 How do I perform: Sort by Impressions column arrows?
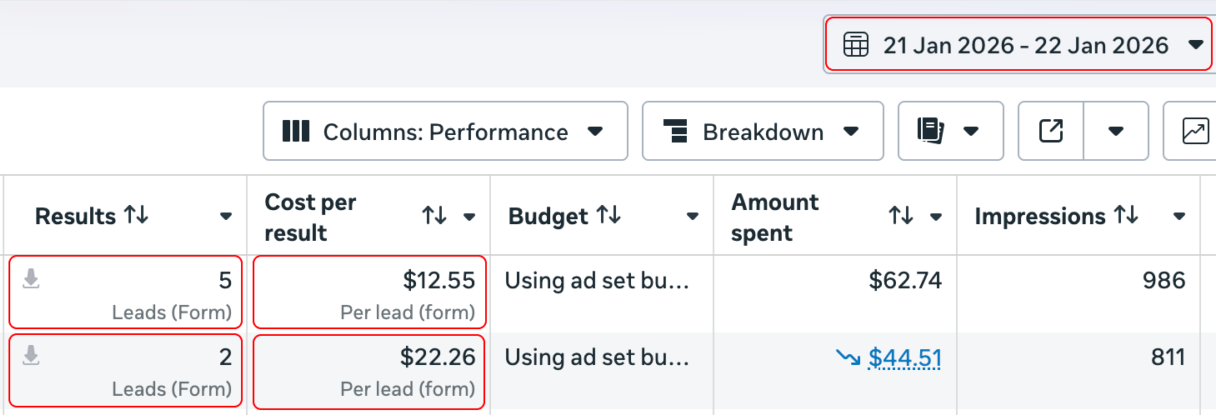point(1126,216)
